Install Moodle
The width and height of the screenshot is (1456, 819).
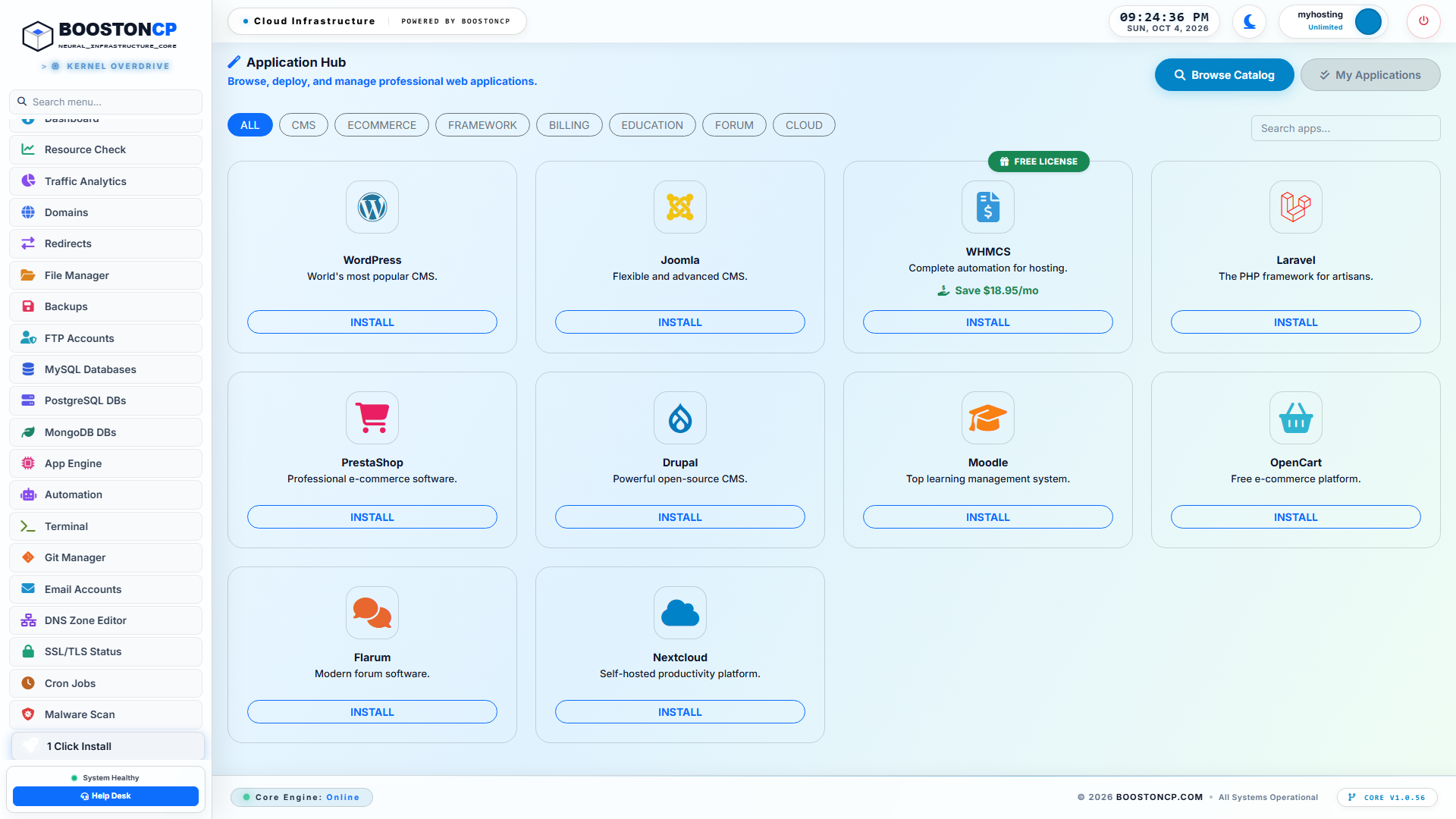[988, 517]
